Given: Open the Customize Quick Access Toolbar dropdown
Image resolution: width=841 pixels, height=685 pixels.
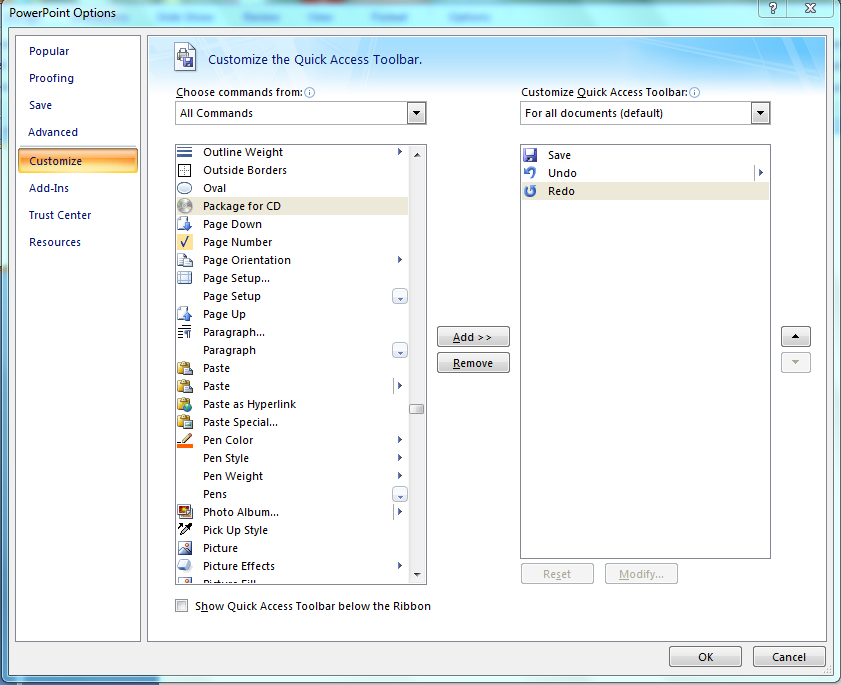Looking at the screenshot, I should (x=760, y=113).
